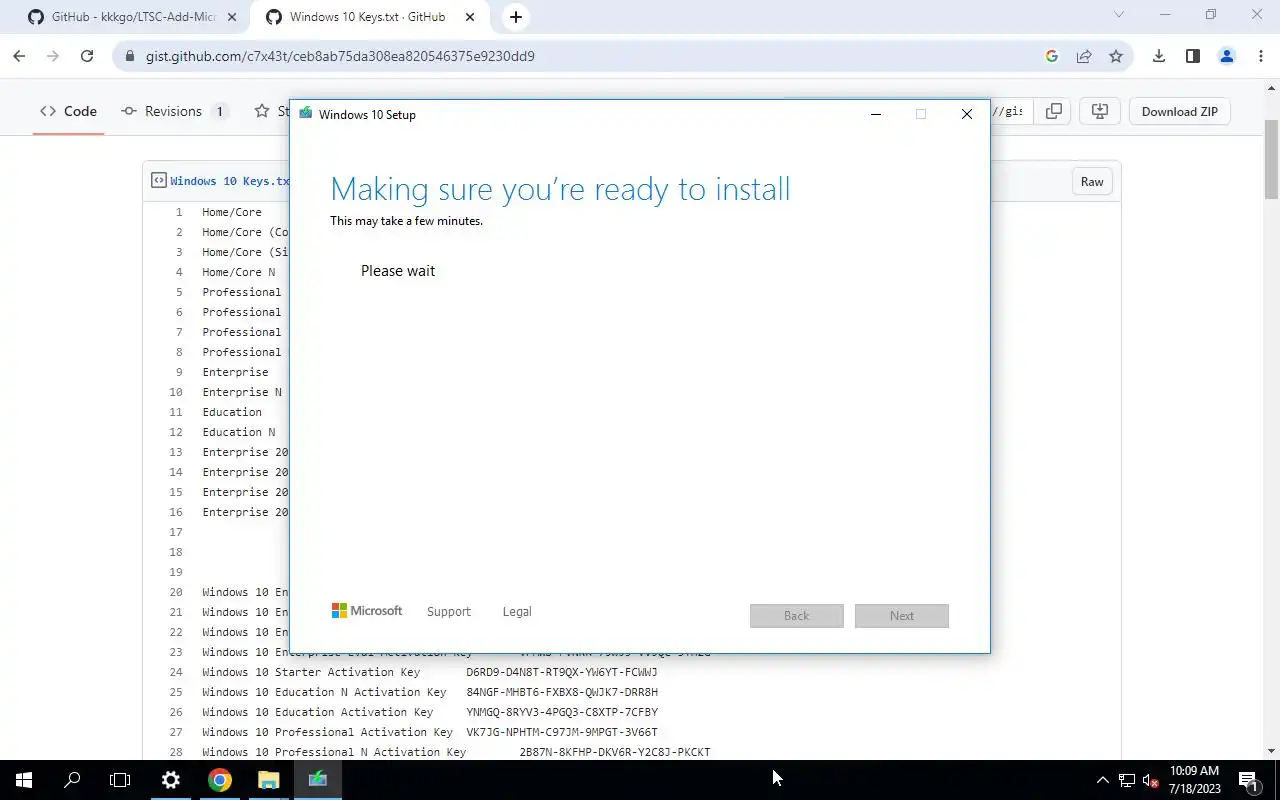This screenshot has width=1280, height=800.
Task: Restore down the Chrome window
Action: click(1211, 15)
